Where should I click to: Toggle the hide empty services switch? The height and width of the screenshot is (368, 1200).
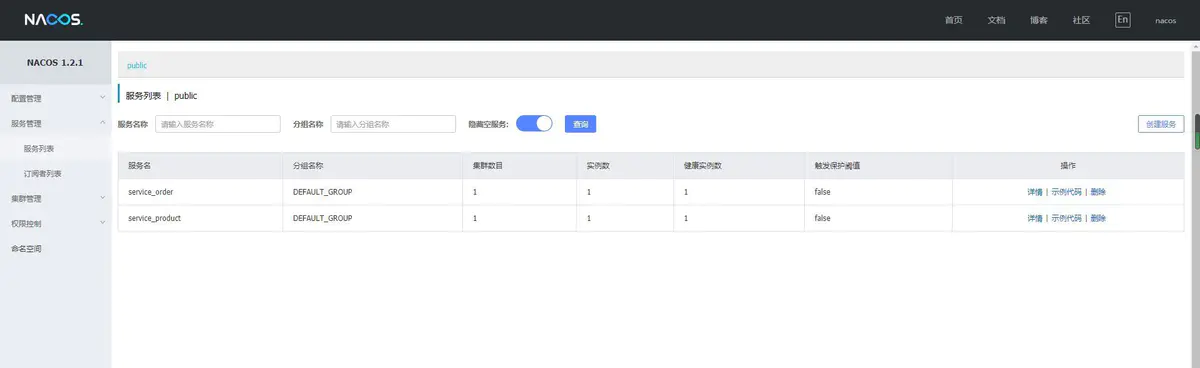pos(534,124)
